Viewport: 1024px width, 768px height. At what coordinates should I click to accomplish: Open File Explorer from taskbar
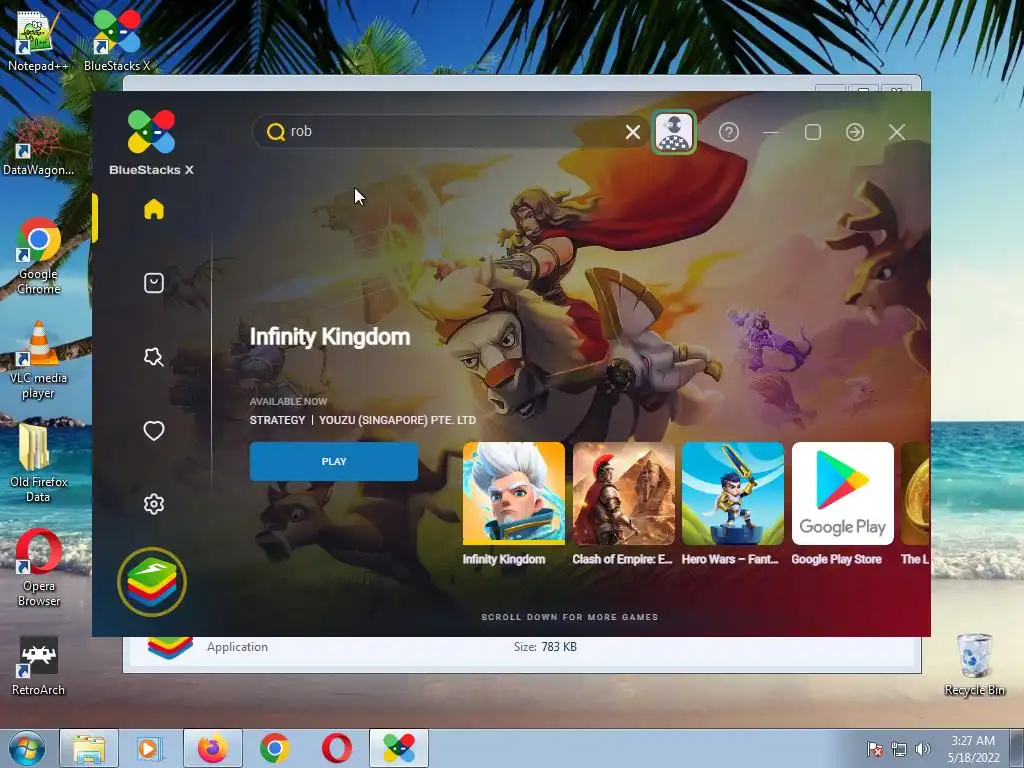[x=89, y=748]
